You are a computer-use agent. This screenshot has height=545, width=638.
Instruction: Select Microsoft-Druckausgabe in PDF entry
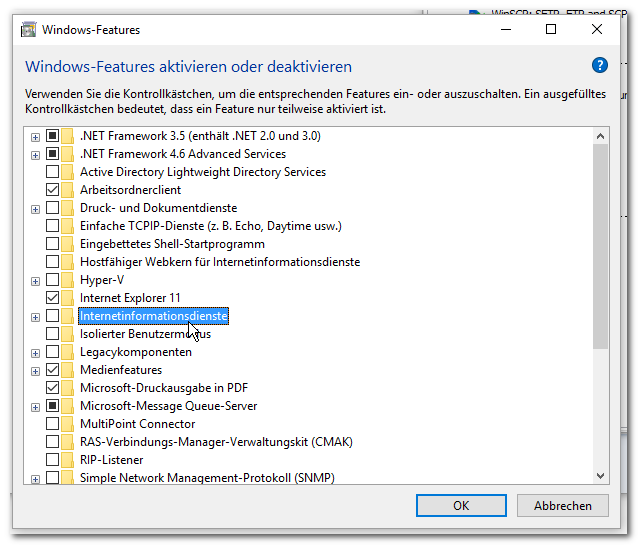point(164,388)
